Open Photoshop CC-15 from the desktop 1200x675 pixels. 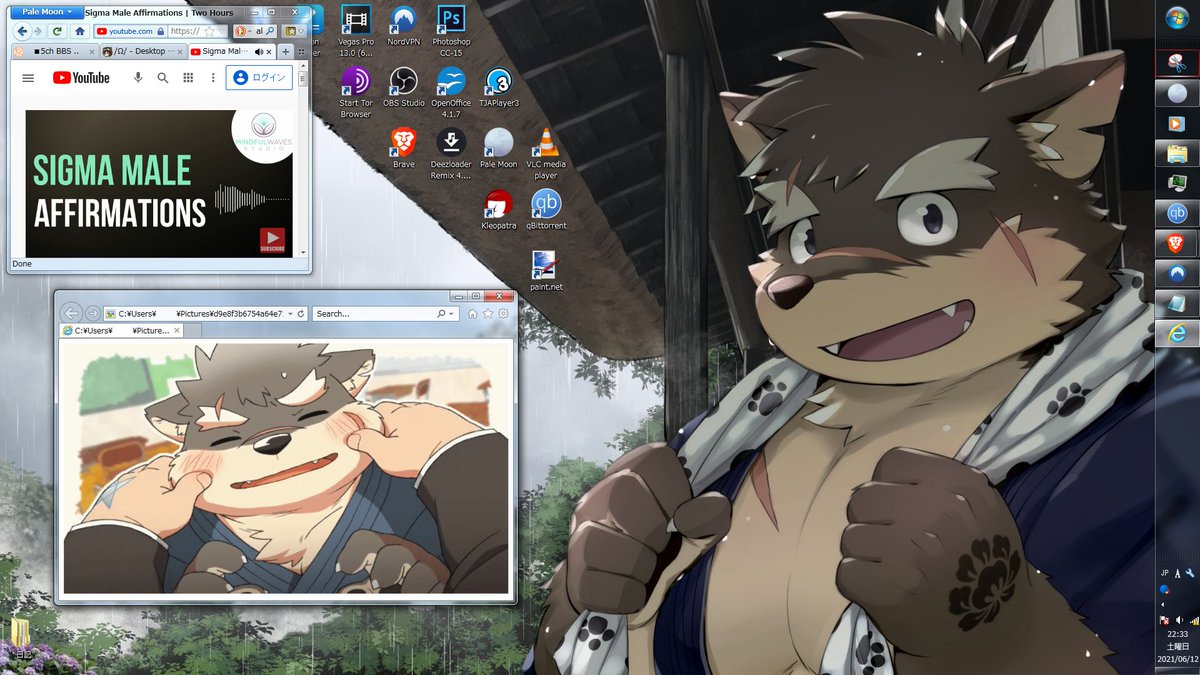pyautogui.click(x=450, y=22)
